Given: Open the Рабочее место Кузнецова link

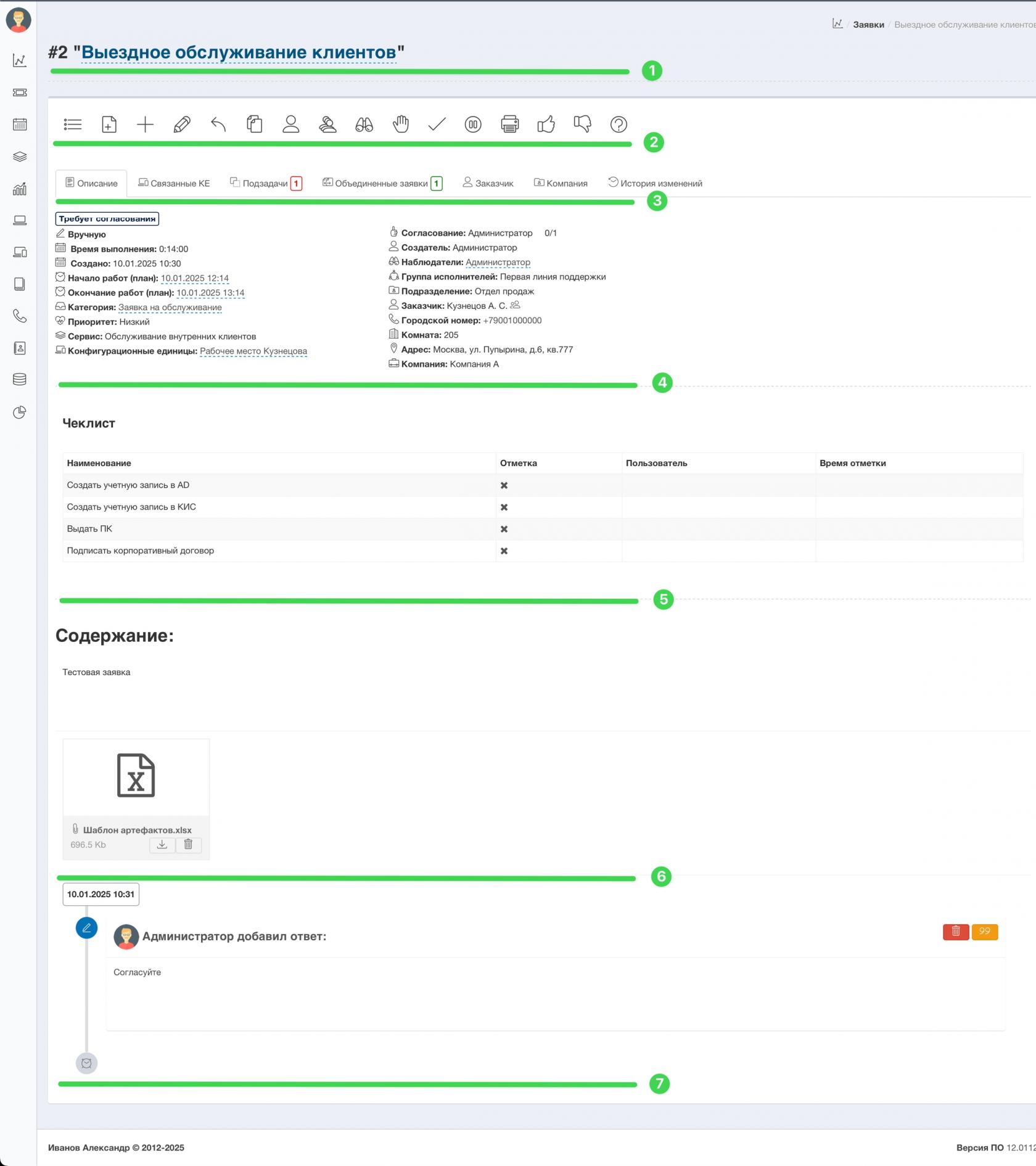Looking at the screenshot, I should click(x=253, y=351).
